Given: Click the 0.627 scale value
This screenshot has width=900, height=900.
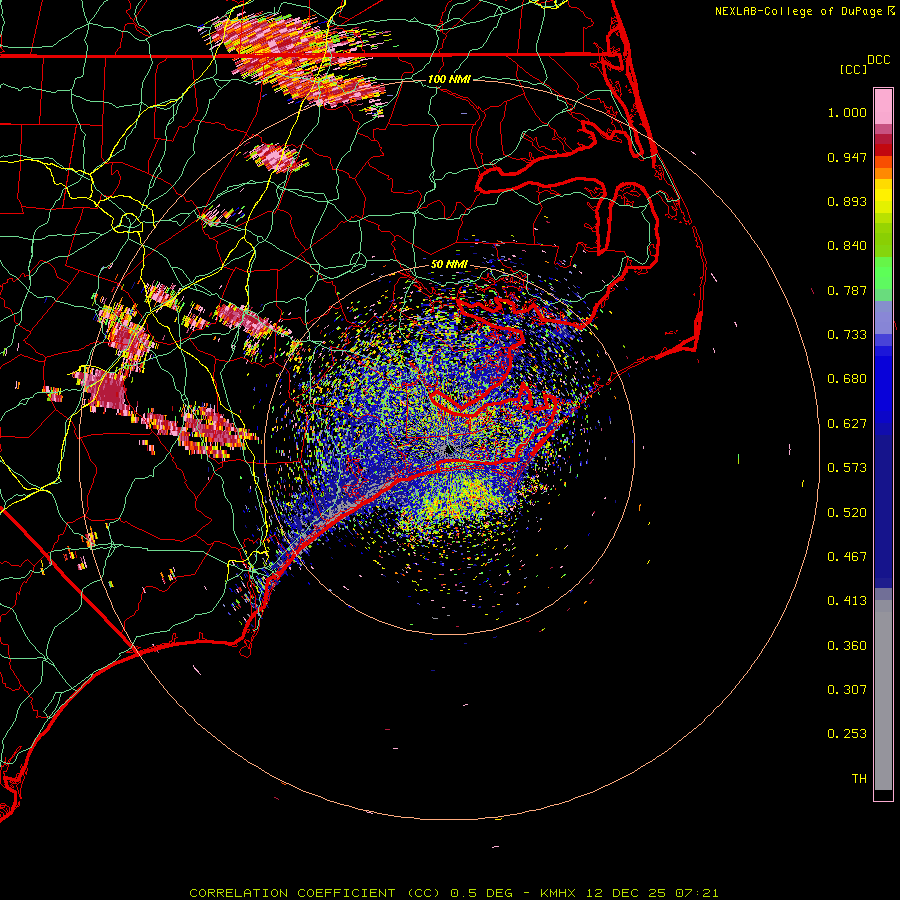Looking at the screenshot, I should click(847, 424).
